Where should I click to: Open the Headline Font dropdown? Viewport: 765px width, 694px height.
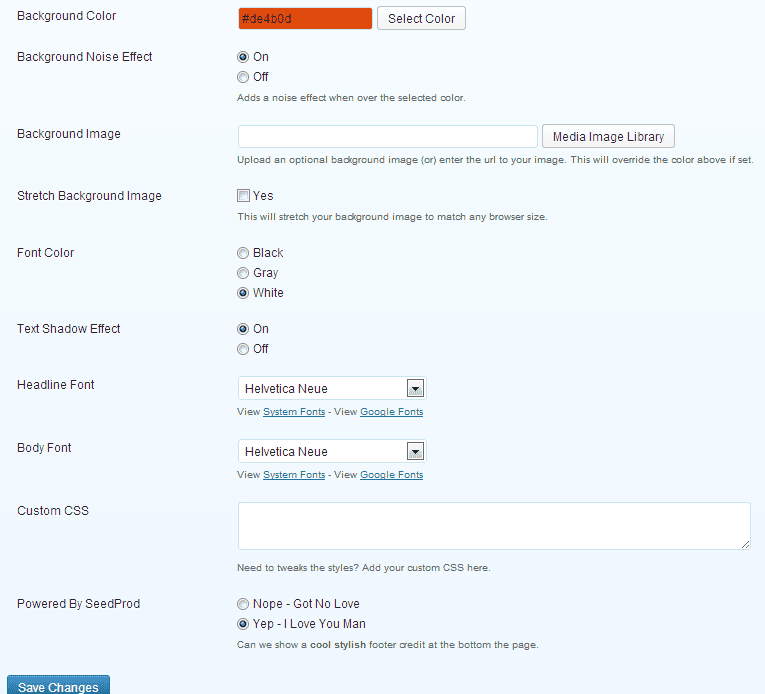(332, 388)
